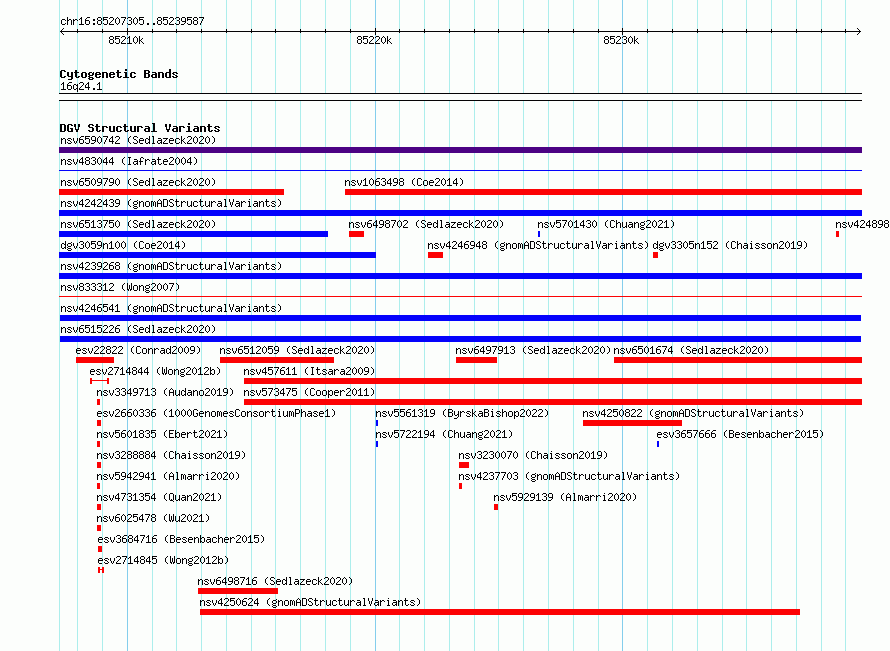This screenshot has height=651, width=890.
Task: Click nsv3349713 (Audano2019) label
Action: 165,392
